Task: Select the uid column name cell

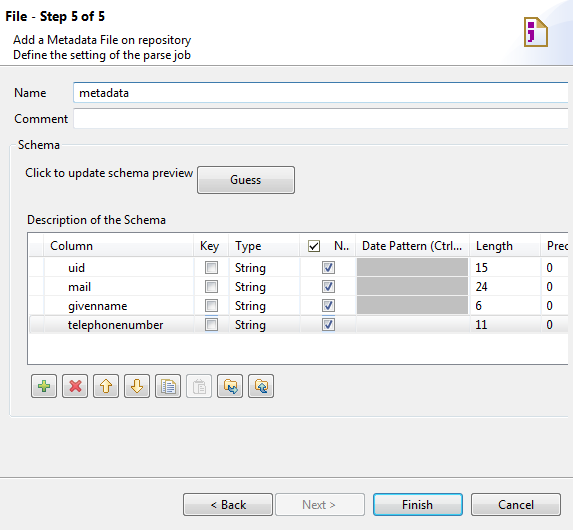Action: (x=118, y=268)
